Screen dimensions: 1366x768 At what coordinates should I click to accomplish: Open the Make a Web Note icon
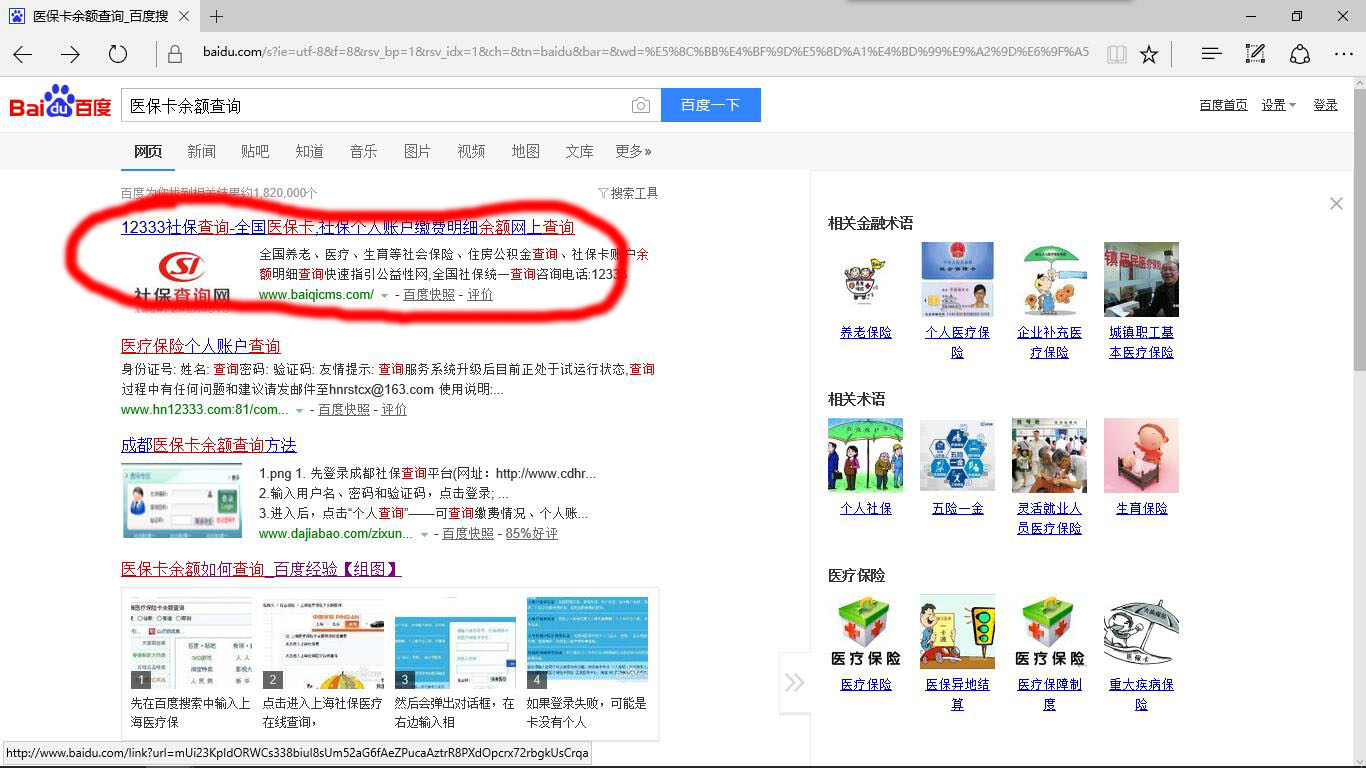point(1255,54)
